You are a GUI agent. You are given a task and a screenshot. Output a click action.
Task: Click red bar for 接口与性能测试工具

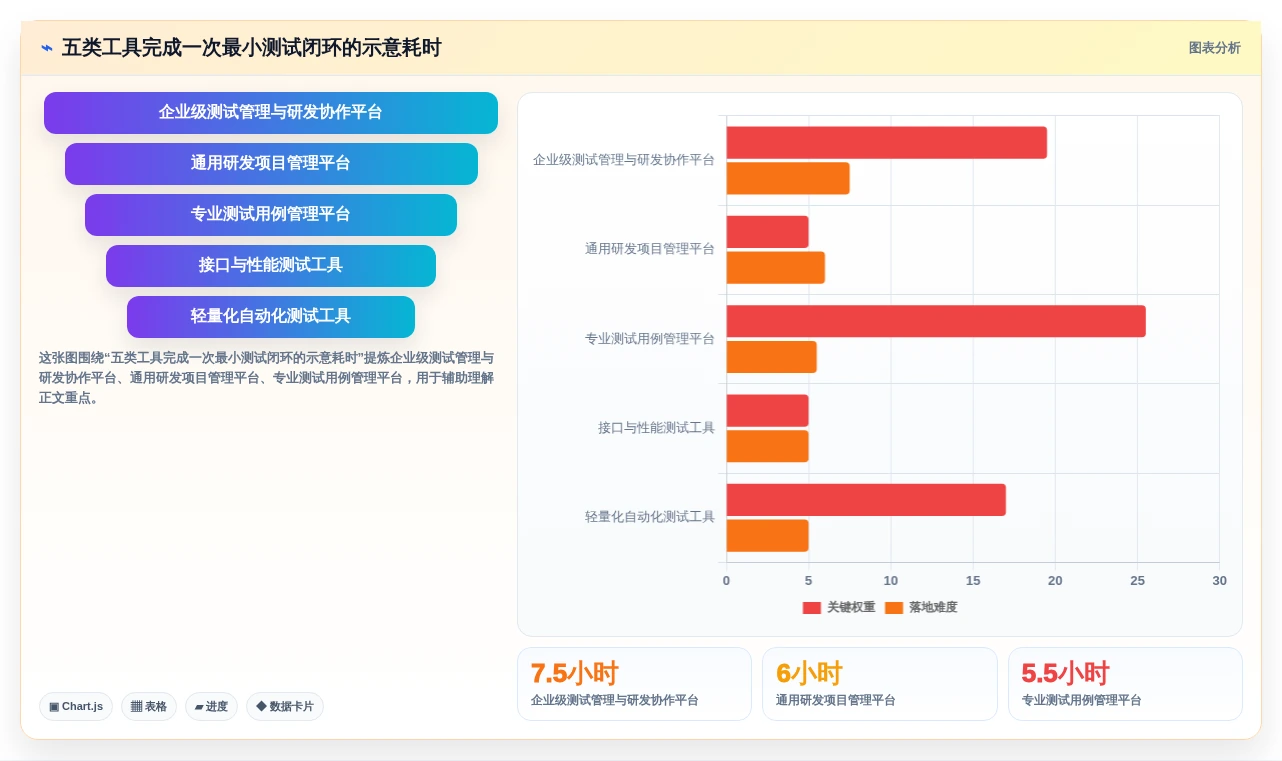click(768, 411)
